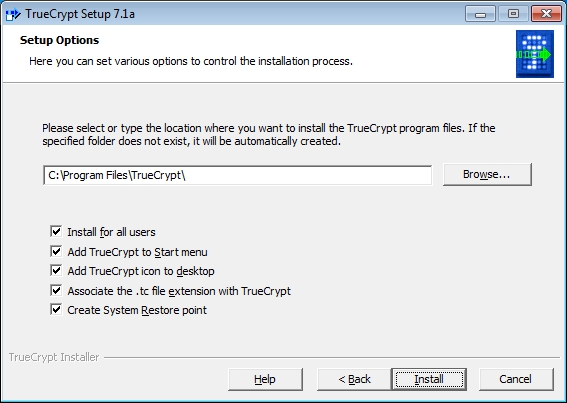Click the blue TrueCrypt installer logo graphic
Screen dimensions: 567x403
tap(535, 54)
